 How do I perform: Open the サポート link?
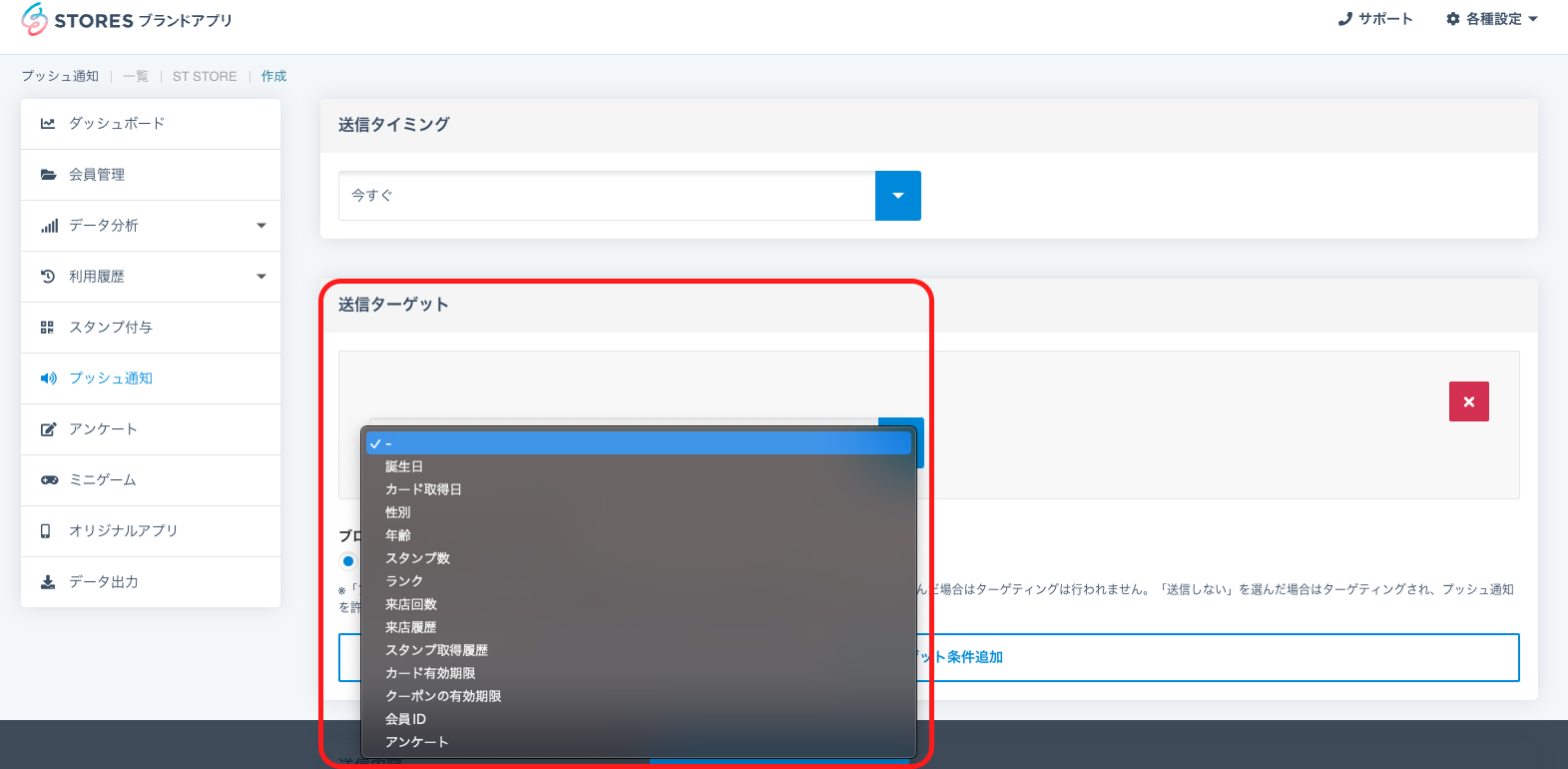pyautogui.click(x=1375, y=19)
